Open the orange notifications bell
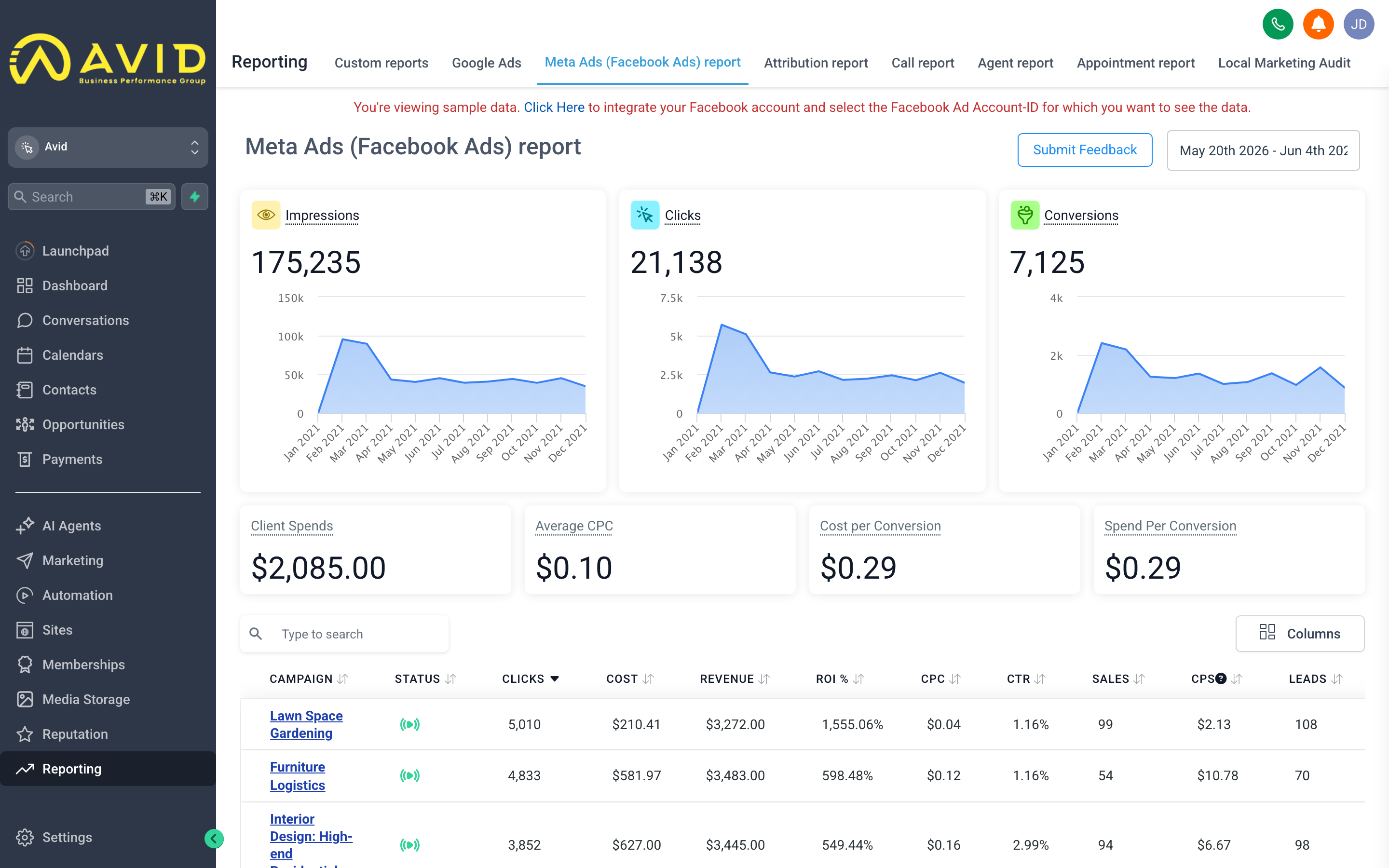The width and height of the screenshot is (1389, 868). tap(1318, 24)
